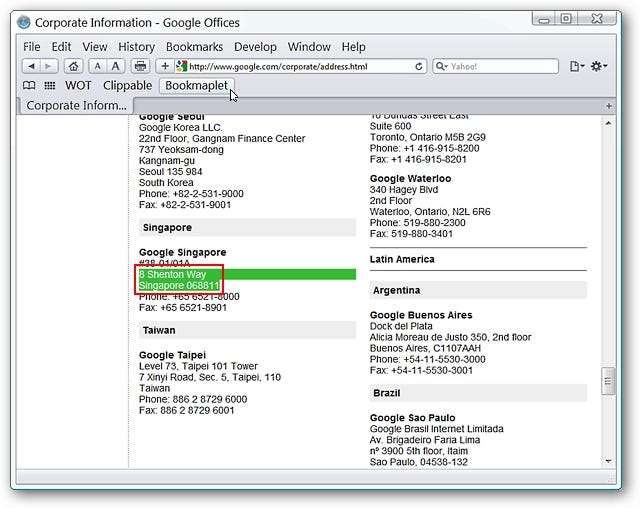This screenshot has height=508, width=640.
Task: Open the Bookmarks menu
Action: [x=193, y=46]
